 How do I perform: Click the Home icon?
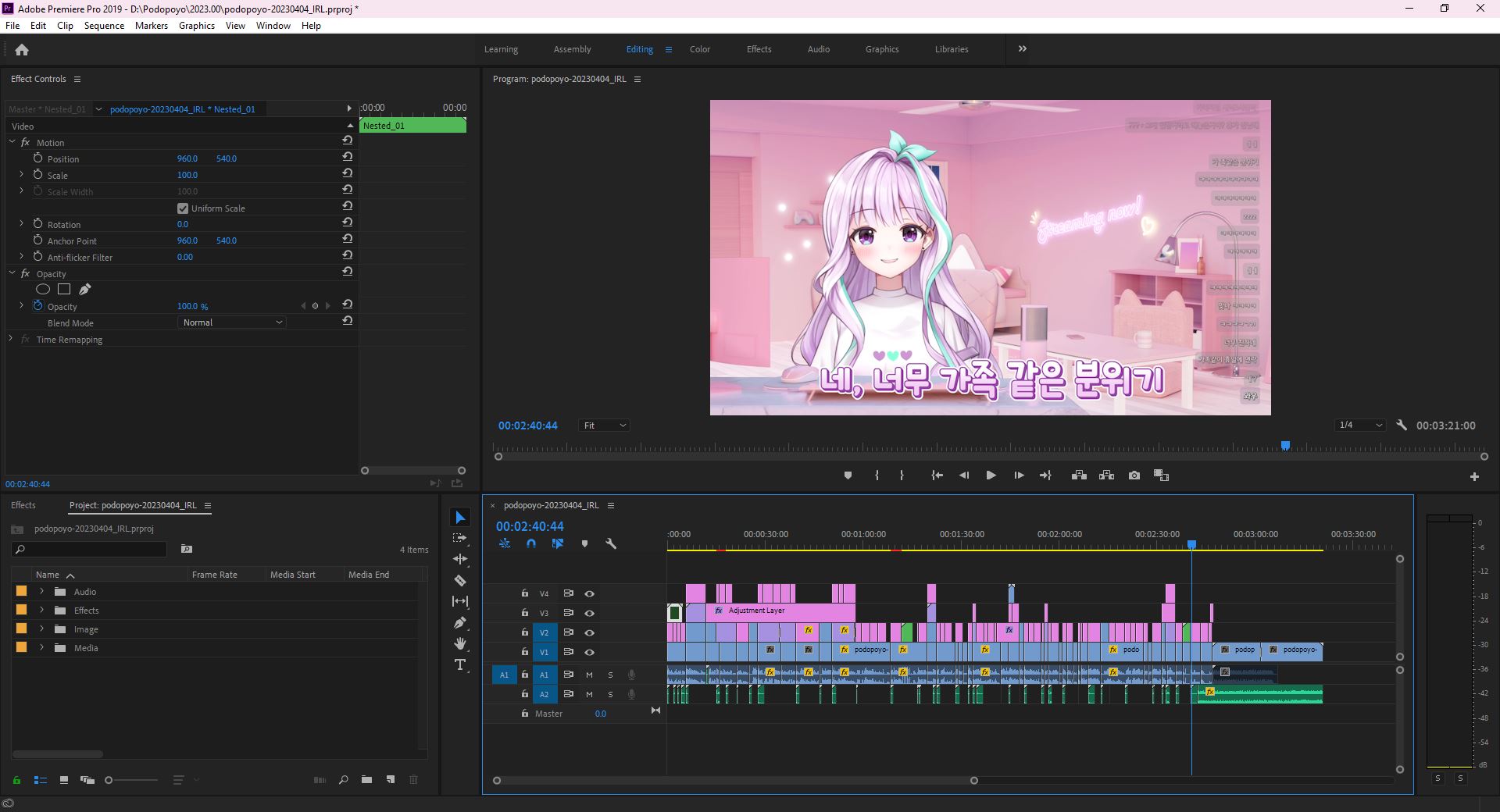[x=22, y=50]
